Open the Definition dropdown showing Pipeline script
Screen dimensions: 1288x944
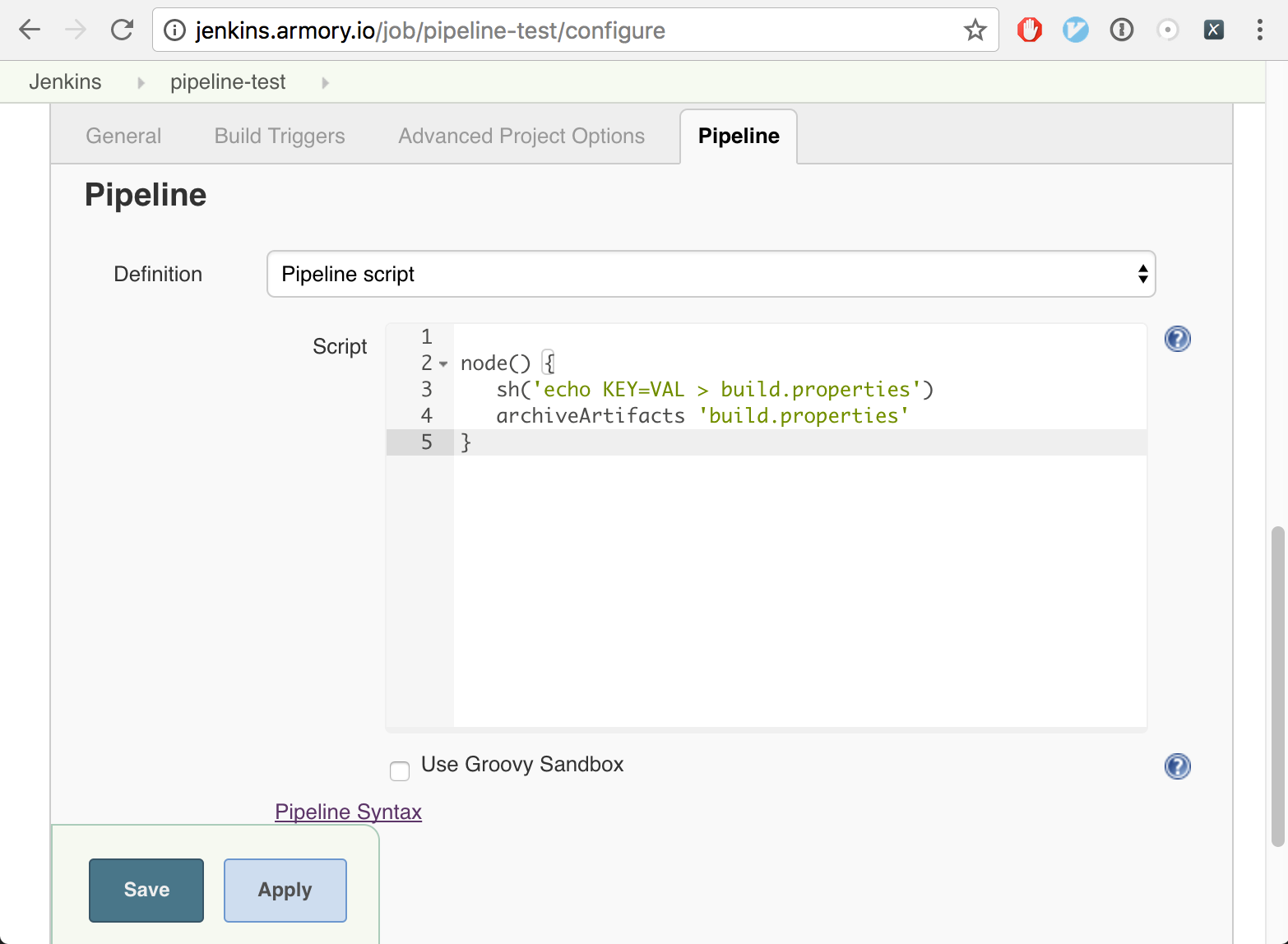[x=711, y=274]
